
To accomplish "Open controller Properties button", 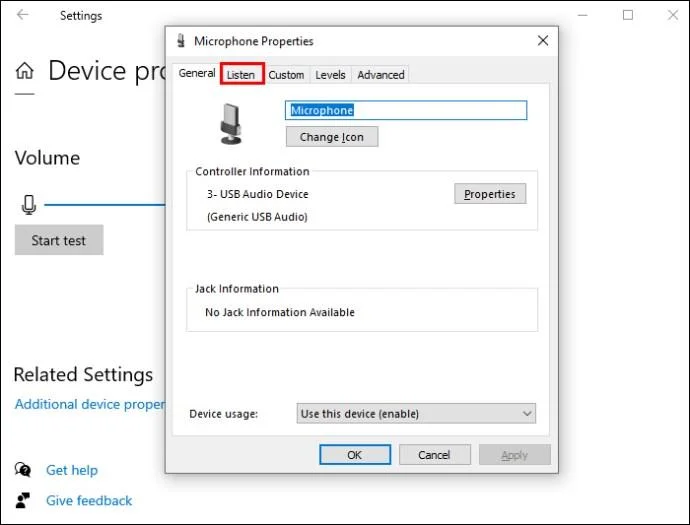I will (x=490, y=194).
